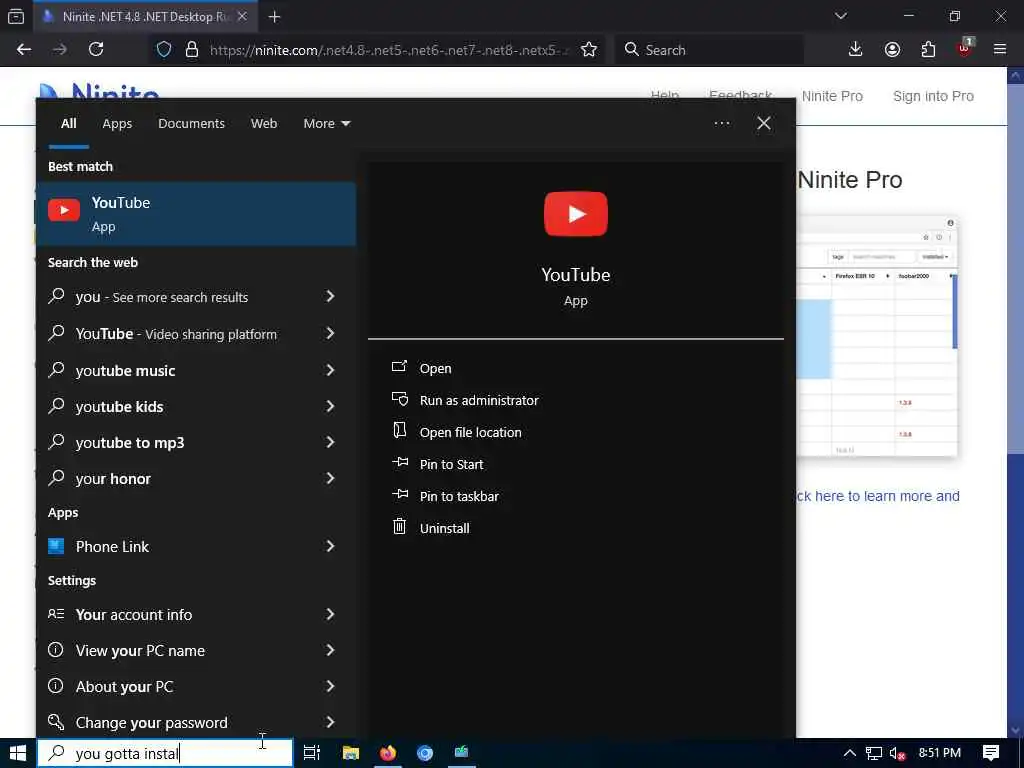Click the taskbar search input box
The width and height of the screenshot is (1024, 768).
(x=165, y=753)
